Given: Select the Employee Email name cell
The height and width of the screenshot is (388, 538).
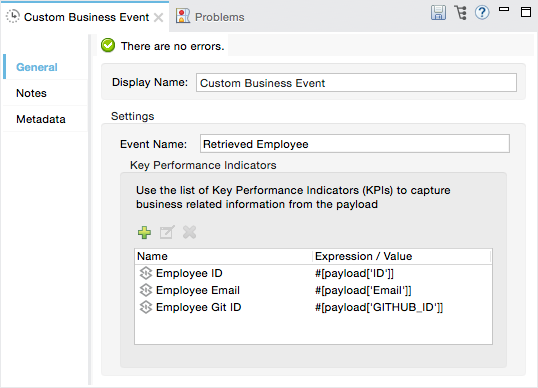Looking at the screenshot, I should [x=198, y=290].
